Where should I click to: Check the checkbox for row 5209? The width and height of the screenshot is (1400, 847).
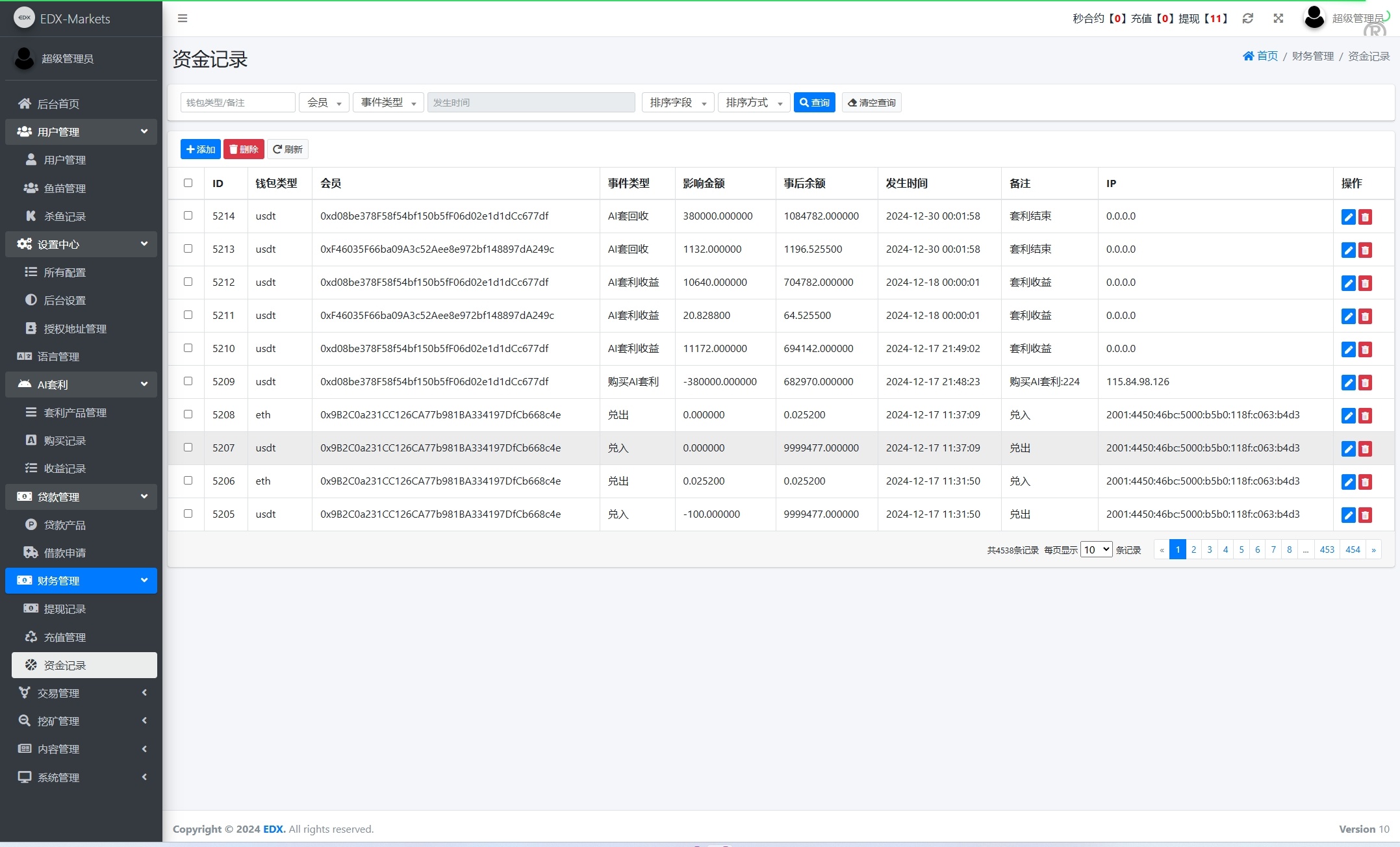pyautogui.click(x=188, y=382)
